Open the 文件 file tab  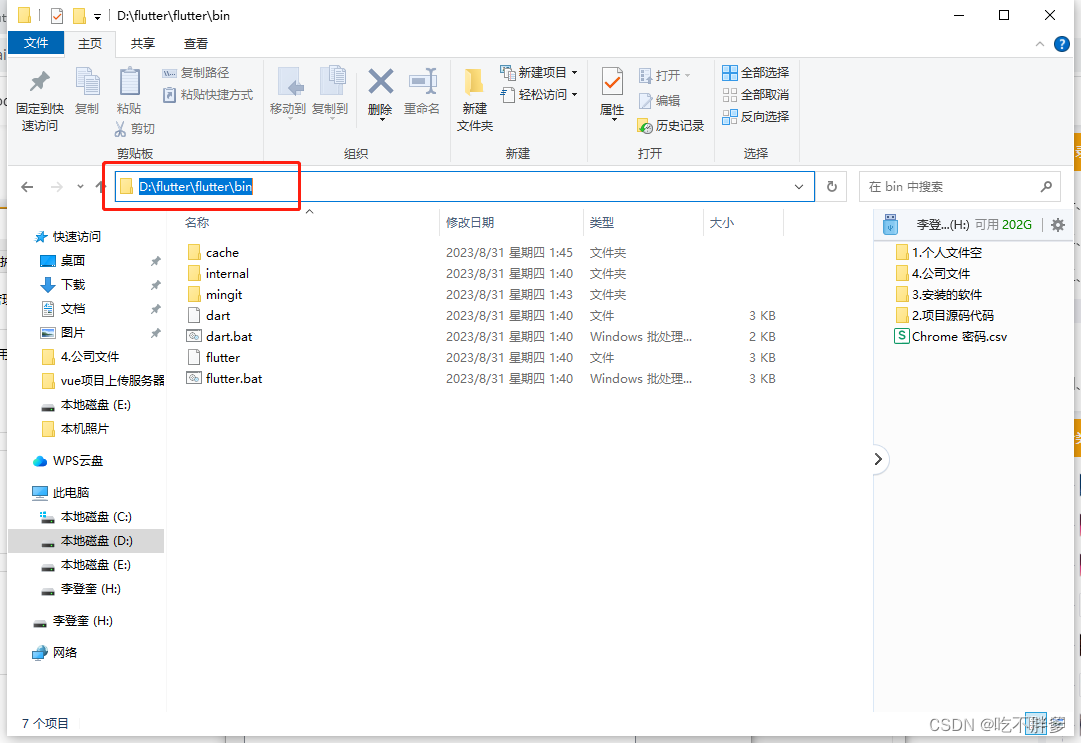tap(36, 43)
